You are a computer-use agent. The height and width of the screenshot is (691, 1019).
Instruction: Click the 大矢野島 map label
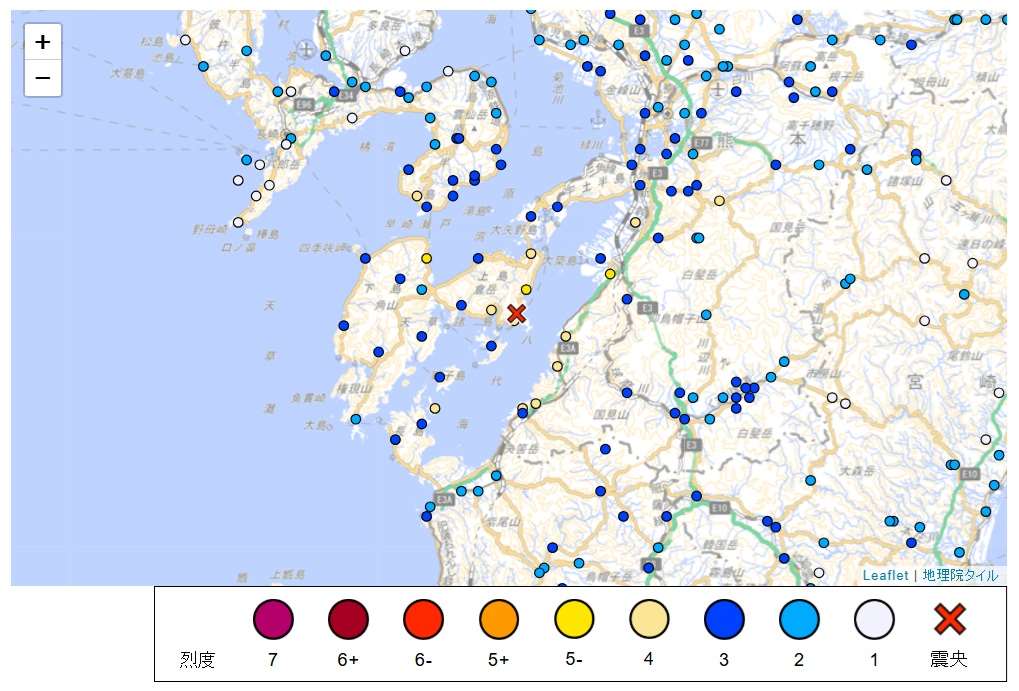513,229
